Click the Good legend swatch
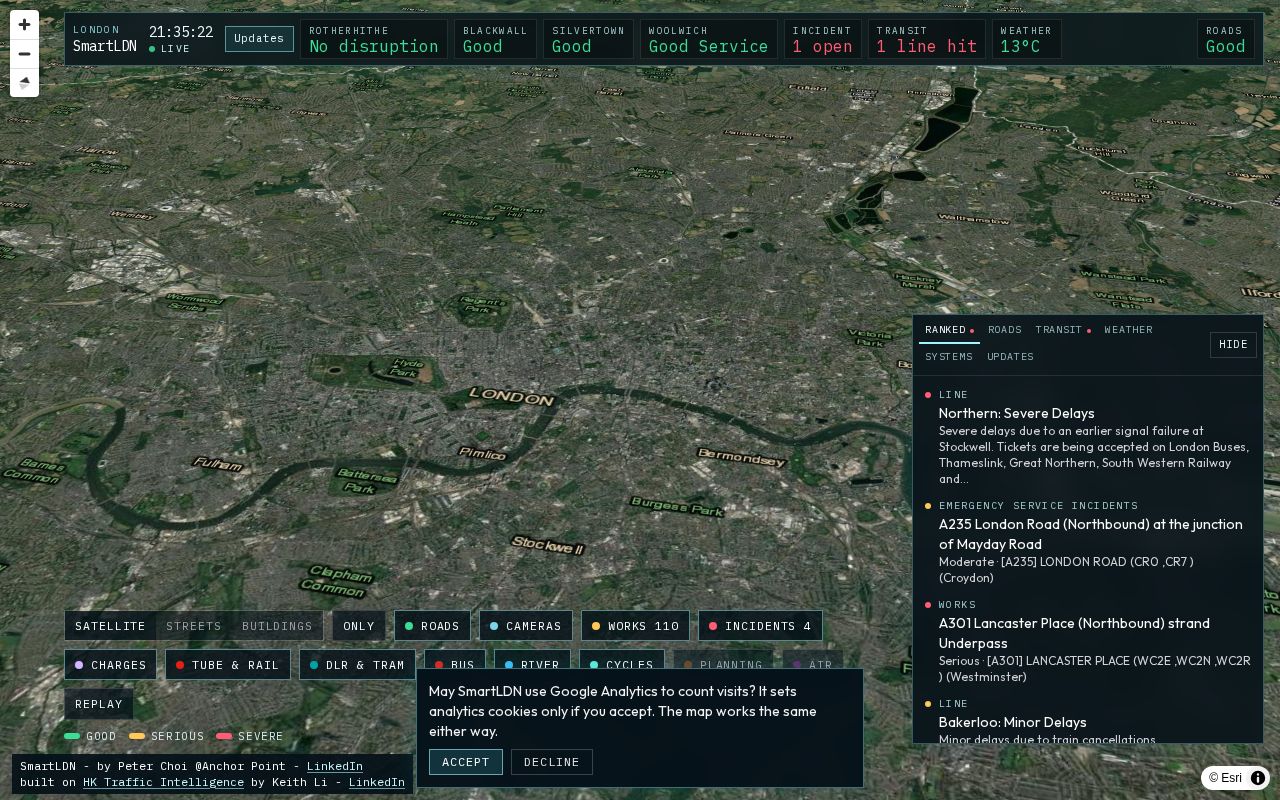Viewport: 1280px width, 800px height. [72, 737]
